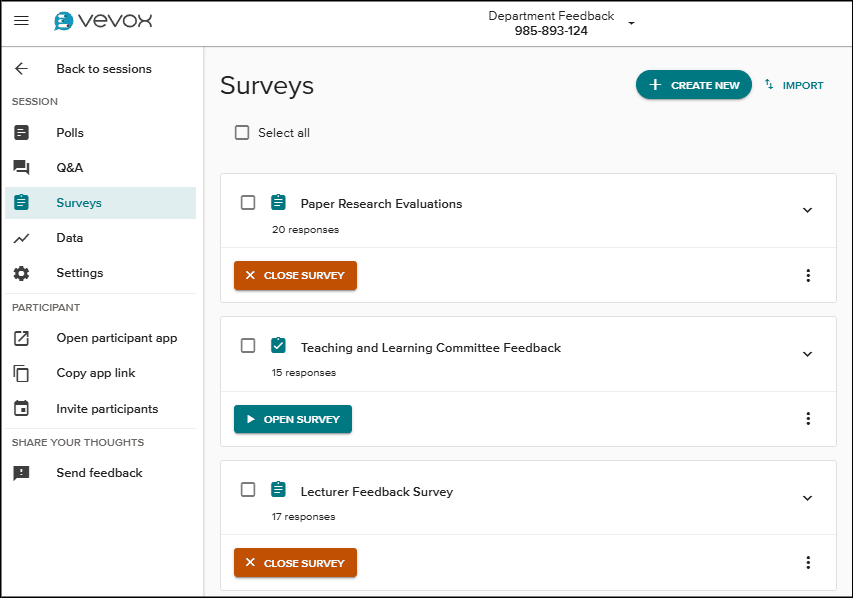Copy app link via duplicate icon
The image size is (853, 598).
pyautogui.click(x=21, y=372)
